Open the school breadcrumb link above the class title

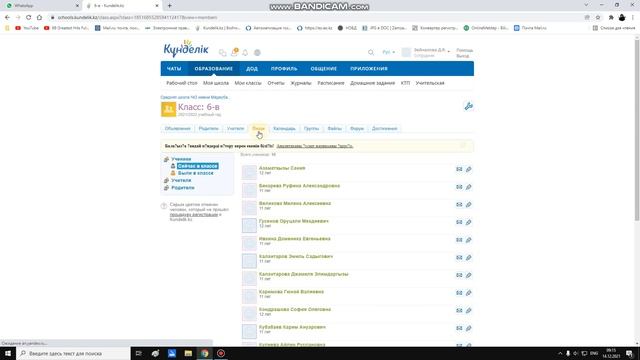[195, 97]
